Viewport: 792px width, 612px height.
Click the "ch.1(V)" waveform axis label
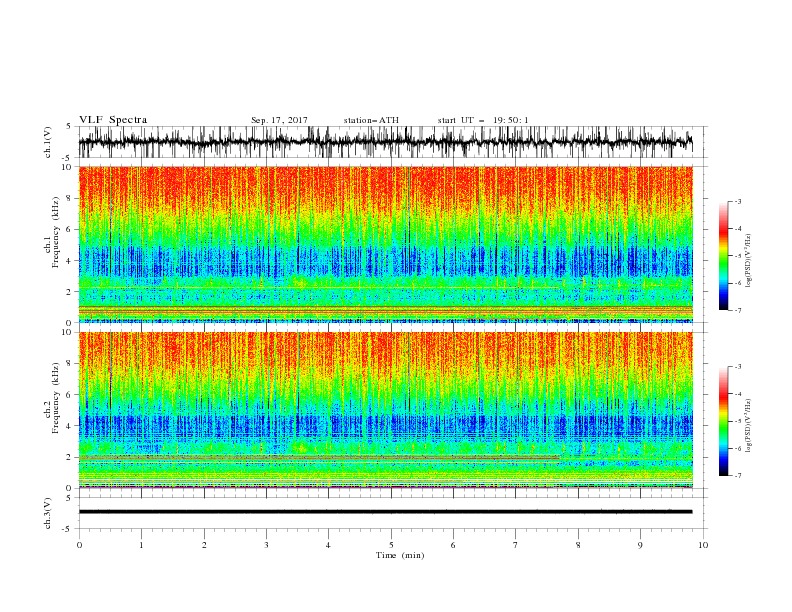[x=48, y=142]
